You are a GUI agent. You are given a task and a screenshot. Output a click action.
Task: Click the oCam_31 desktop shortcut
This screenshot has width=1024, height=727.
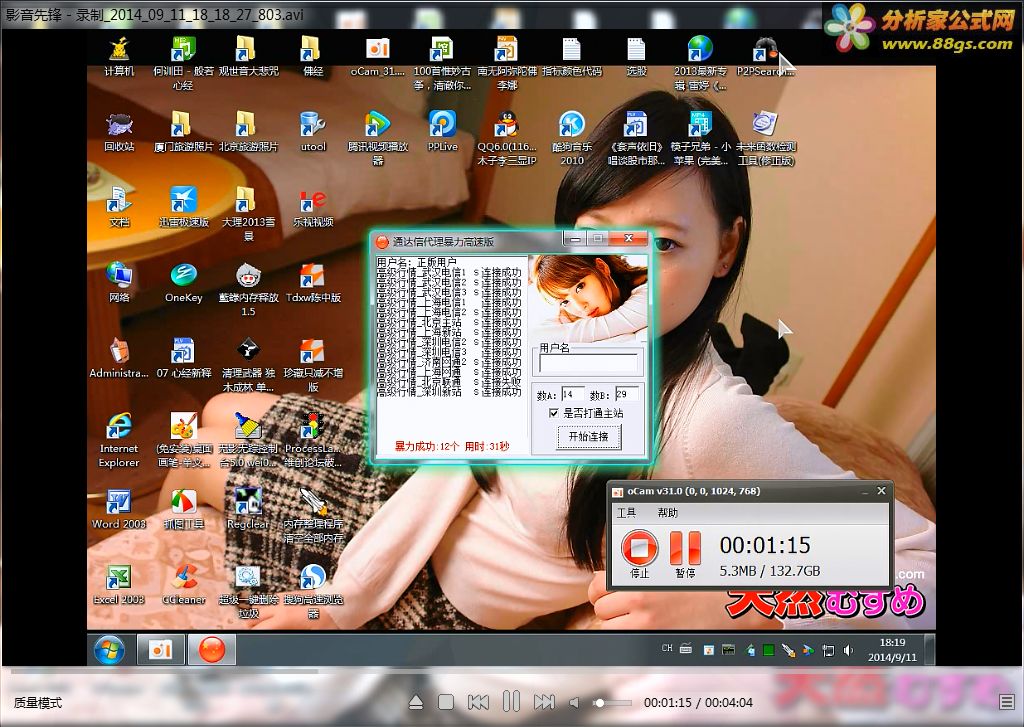(377, 56)
